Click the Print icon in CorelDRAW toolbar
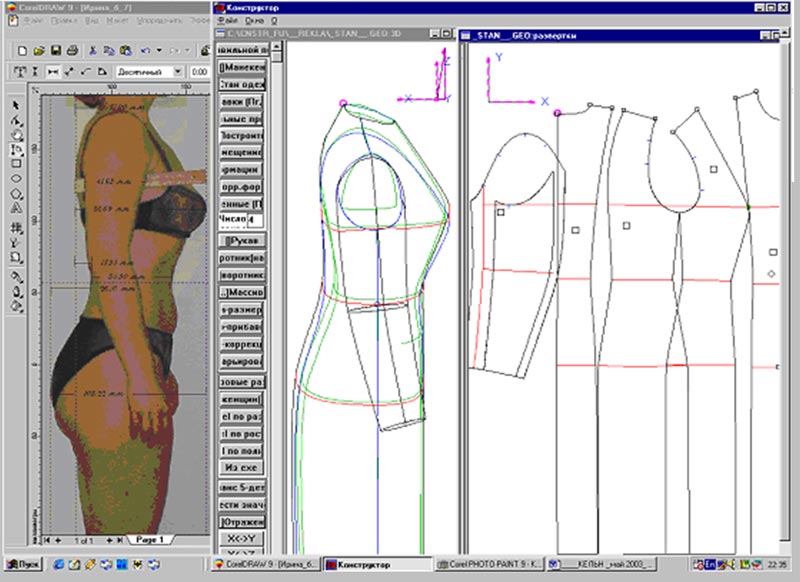The image size is (800, 582). [x=73, y=50]
